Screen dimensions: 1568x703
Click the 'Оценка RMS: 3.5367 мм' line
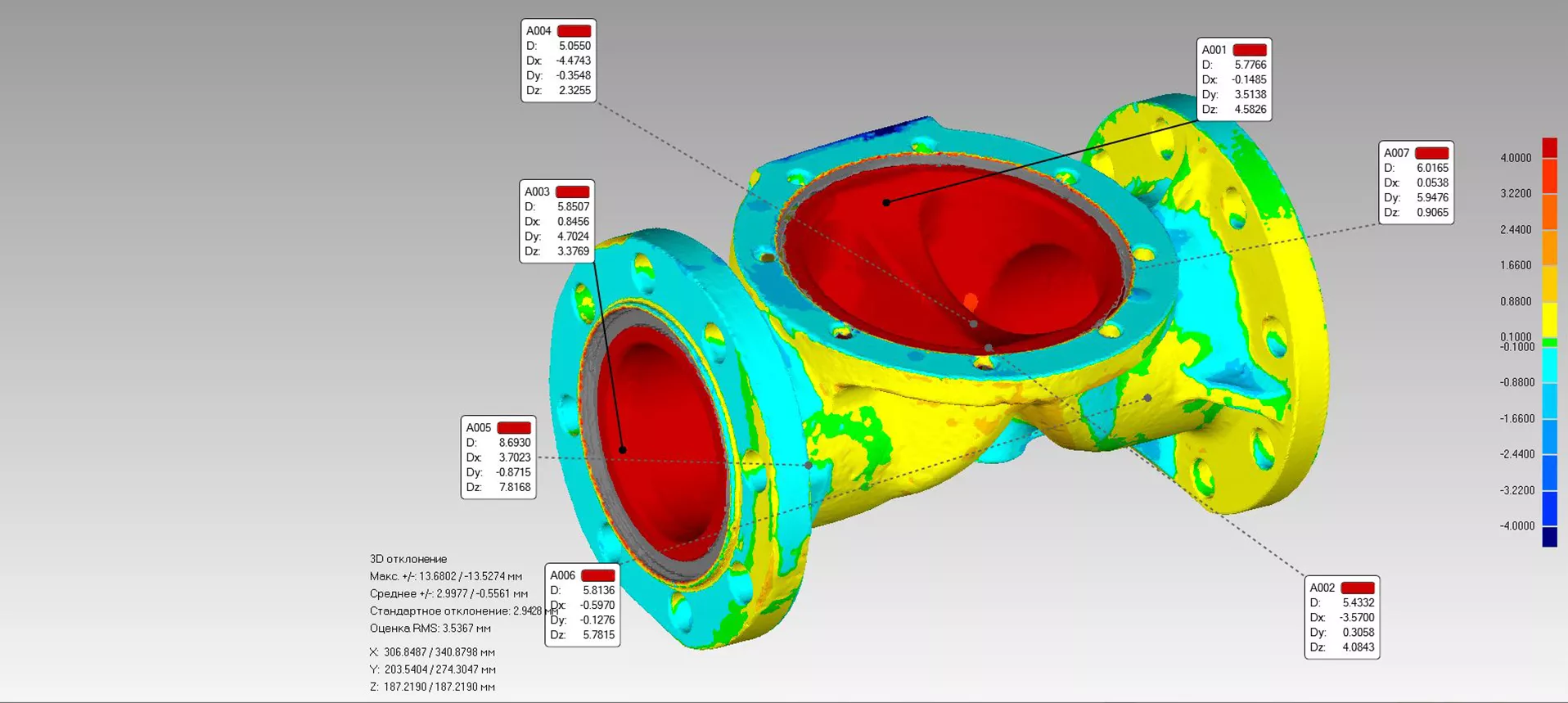coord(430,629)
